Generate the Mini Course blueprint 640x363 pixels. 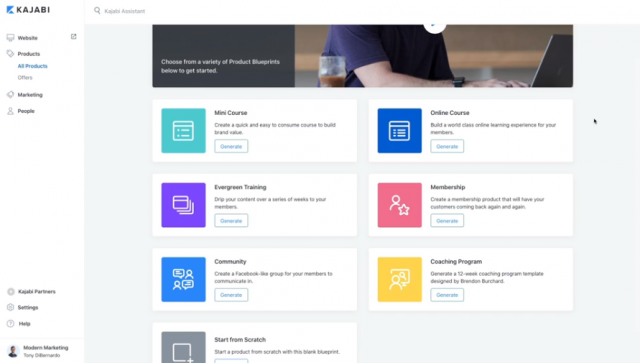coord(231,146)
